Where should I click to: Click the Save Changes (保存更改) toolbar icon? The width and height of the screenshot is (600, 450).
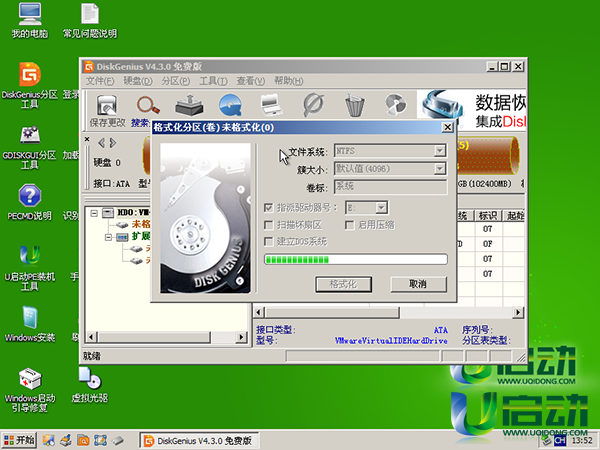click(107, 110)
